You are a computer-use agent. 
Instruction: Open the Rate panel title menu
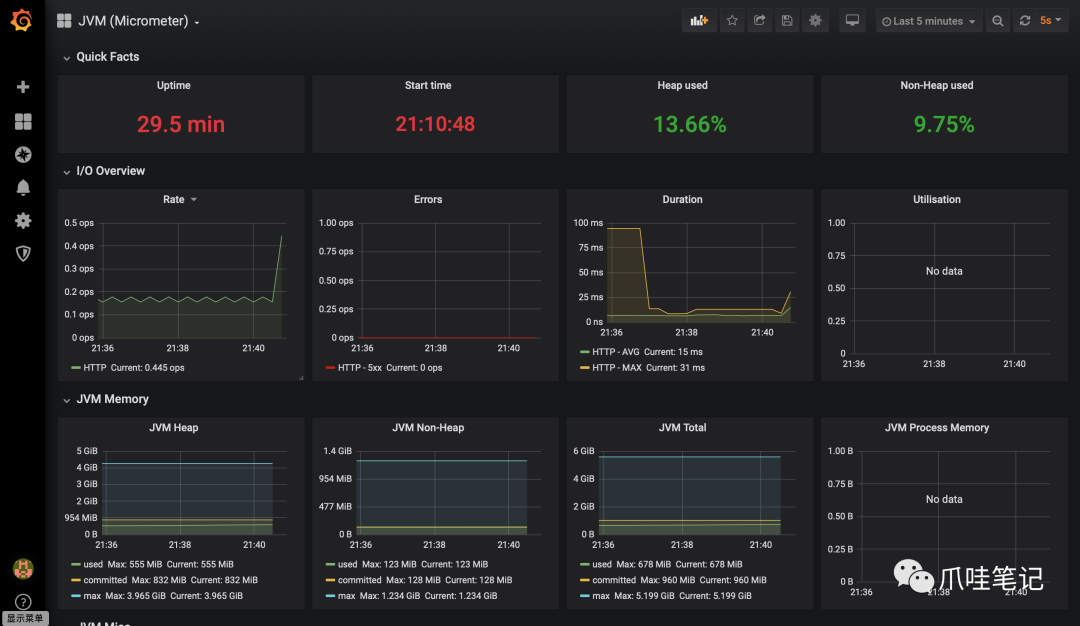click(180, 199)
